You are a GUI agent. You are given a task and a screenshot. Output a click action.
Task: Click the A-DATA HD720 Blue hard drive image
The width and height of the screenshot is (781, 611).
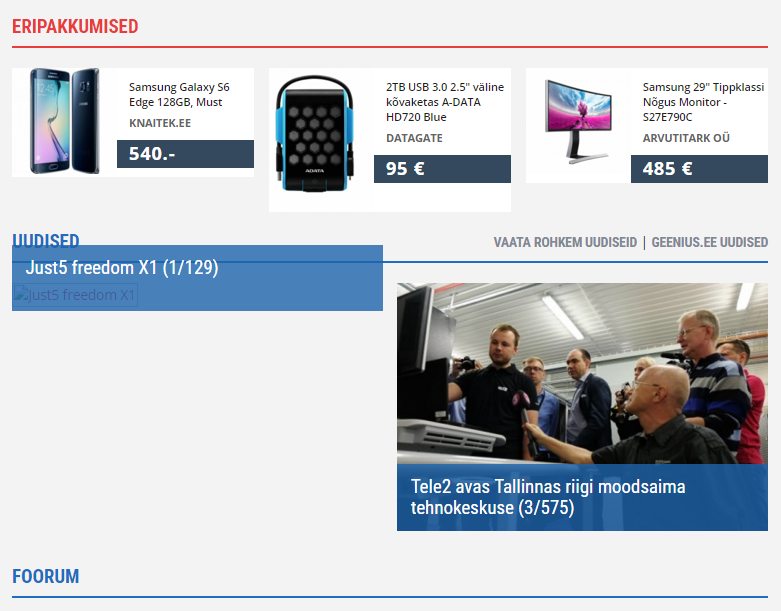[314, 133]
